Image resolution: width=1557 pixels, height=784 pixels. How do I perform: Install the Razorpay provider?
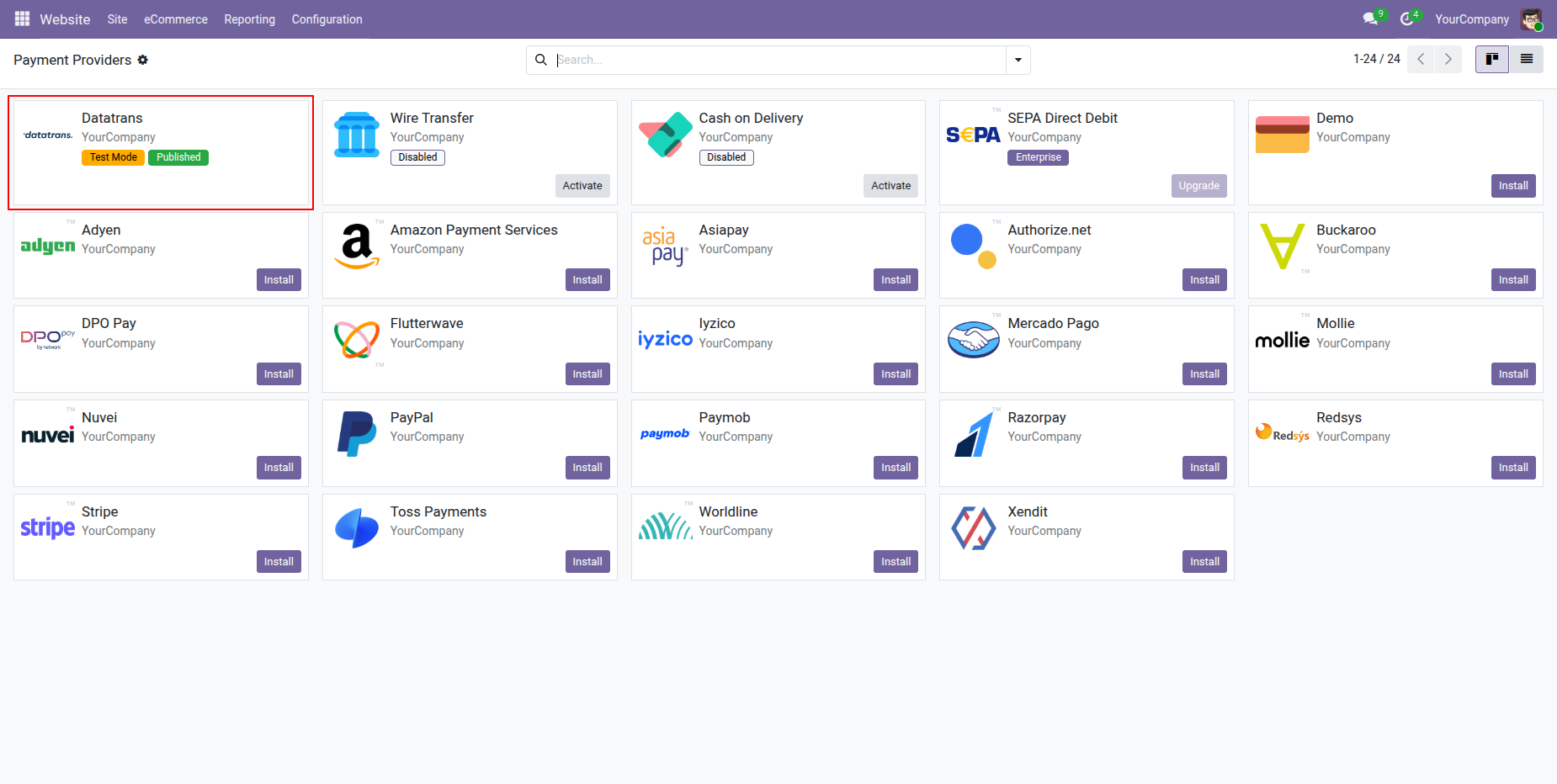click(1204, 468)
